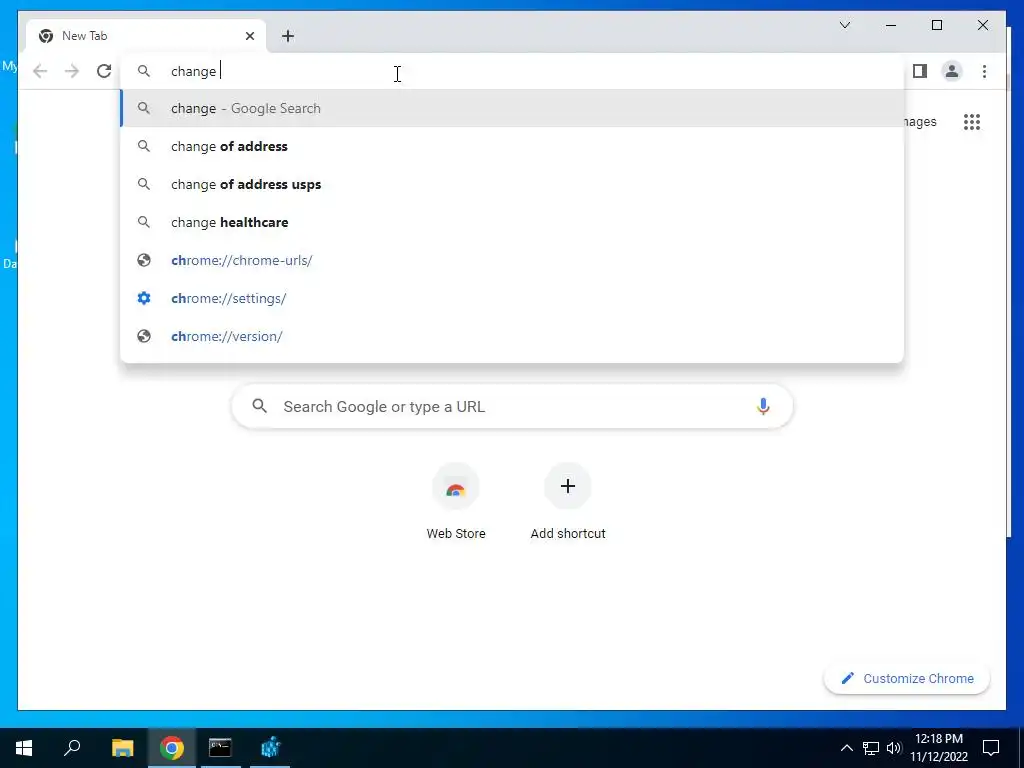Screen dimensions: 1024x768
Task: Open Windows taskbar search
Action: pos(72,747)
